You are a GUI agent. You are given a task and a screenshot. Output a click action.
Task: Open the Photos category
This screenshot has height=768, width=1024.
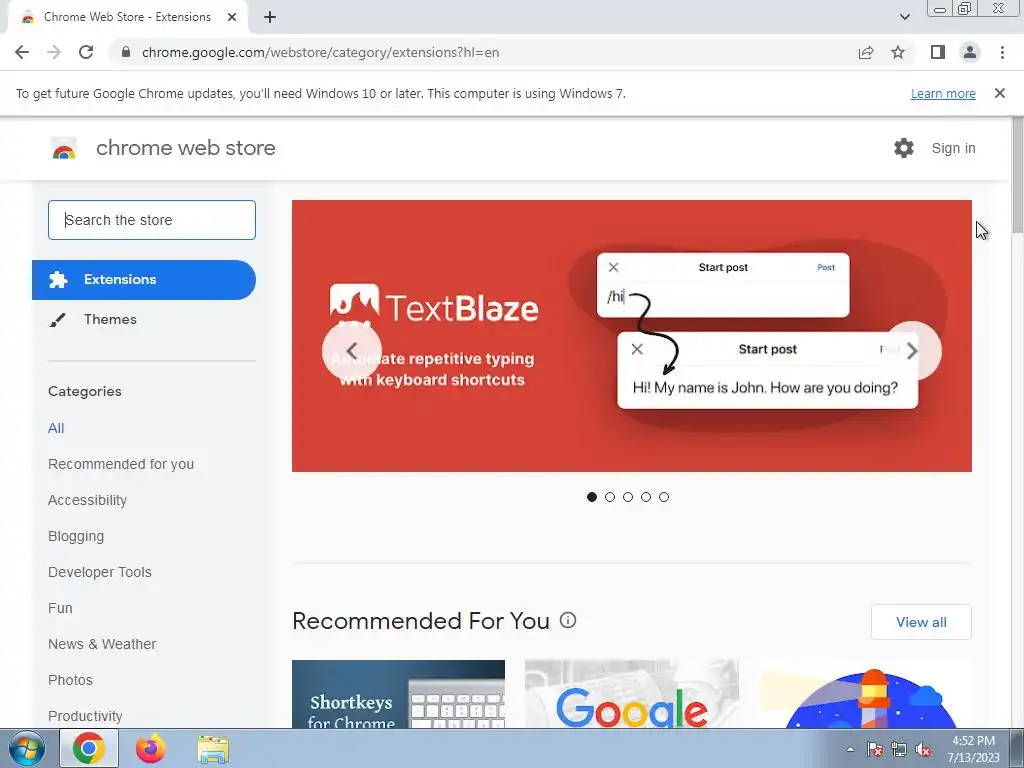click(71, 680)
